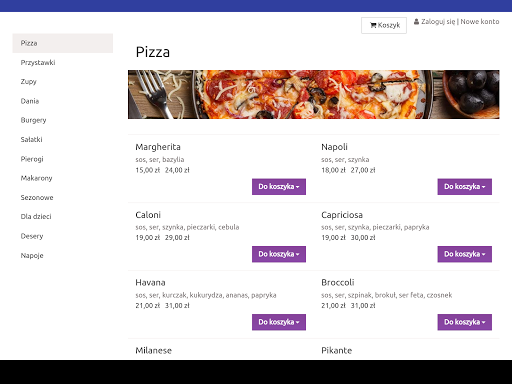Add Broccoli pizza to cart
Screen dimensions: 512x384
coord(465,322)
